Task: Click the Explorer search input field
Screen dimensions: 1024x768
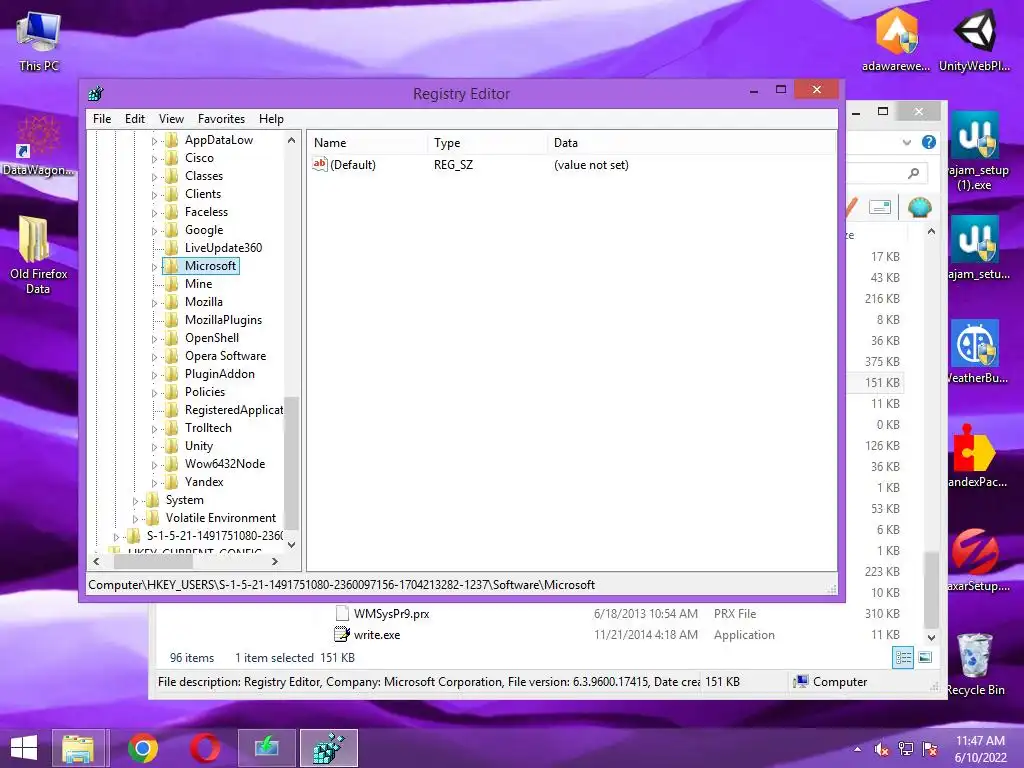Action: pos(888,173)
